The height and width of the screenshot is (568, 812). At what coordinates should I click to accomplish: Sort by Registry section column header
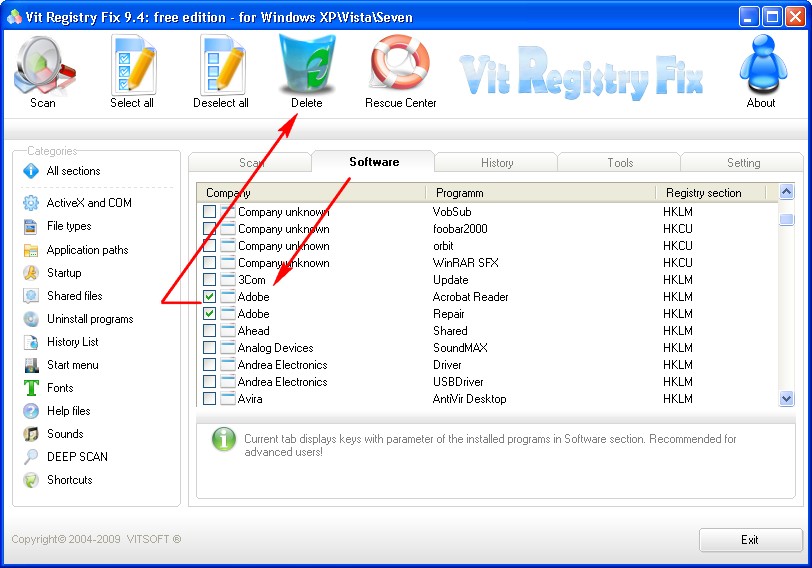(710, 193)
